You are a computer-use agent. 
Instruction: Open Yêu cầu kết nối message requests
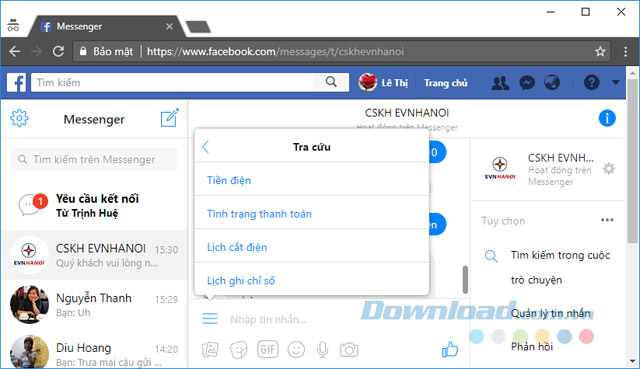point(94,205)
